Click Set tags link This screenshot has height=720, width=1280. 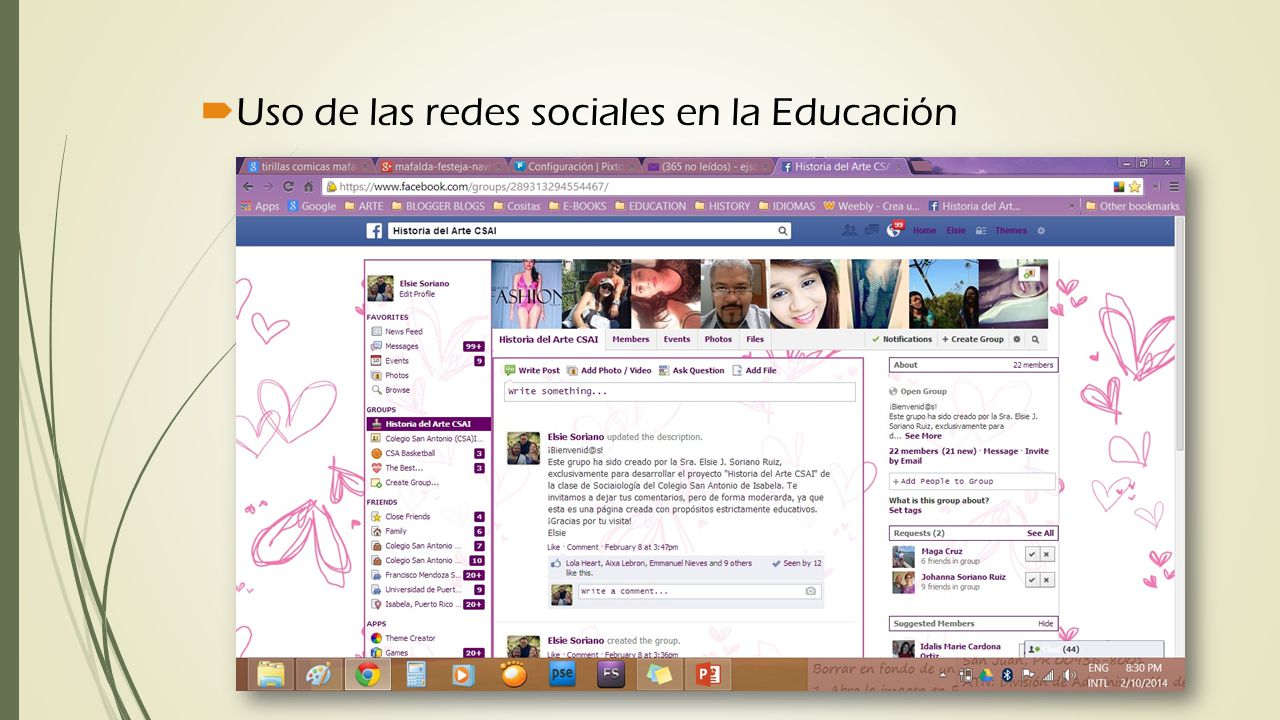pyautogui.click(x=905, y=510)
